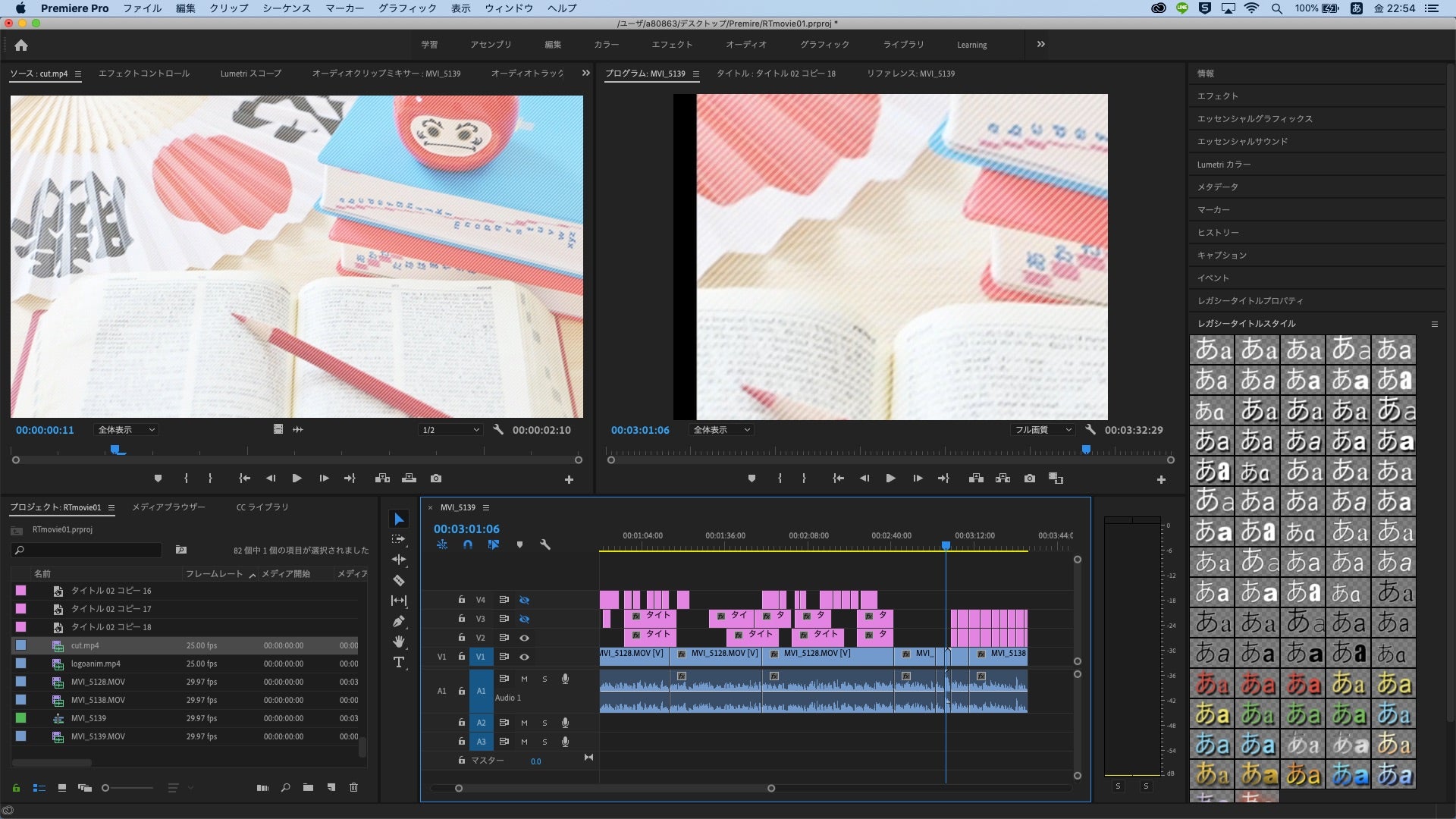Open Program zoom level dropdown 全体表示

click(x=721, y=430)
